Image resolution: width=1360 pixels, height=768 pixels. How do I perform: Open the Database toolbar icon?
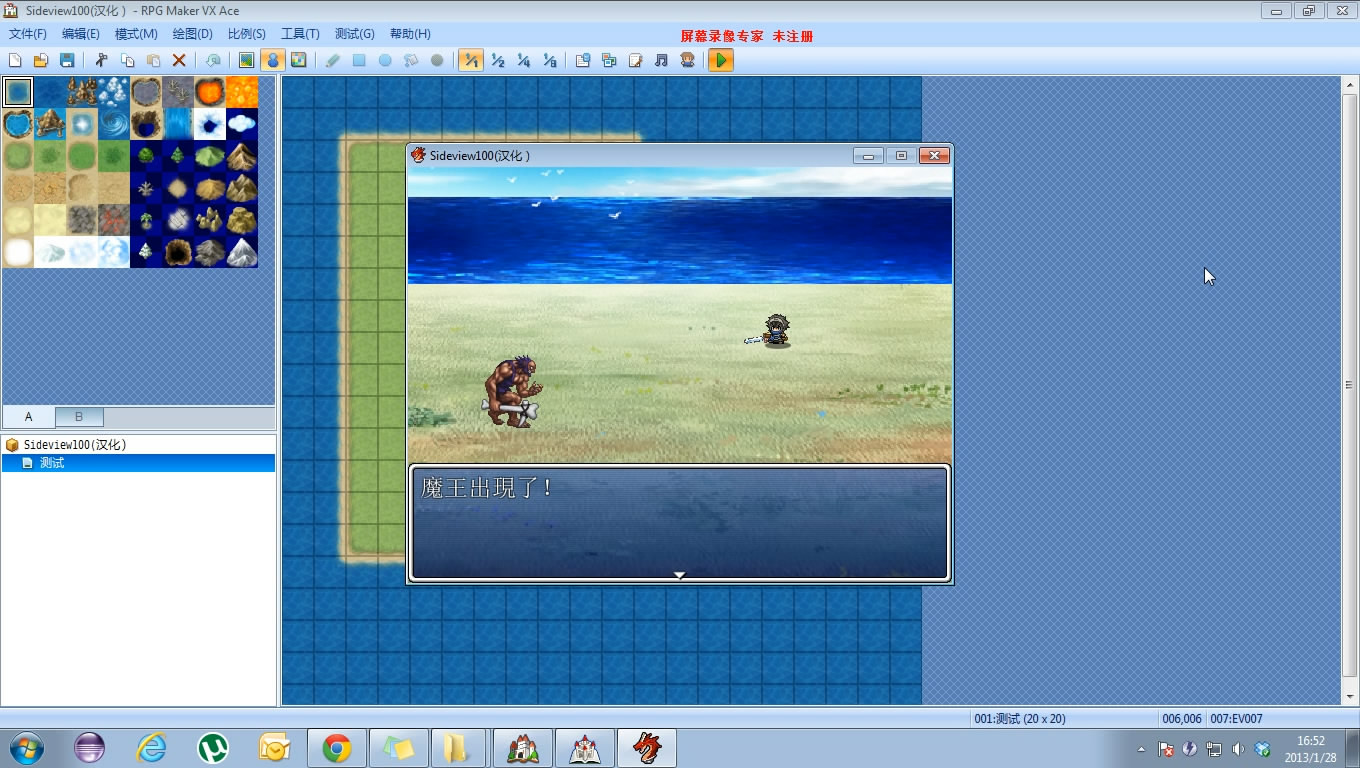pyautogui.click(x=583, y=60)
